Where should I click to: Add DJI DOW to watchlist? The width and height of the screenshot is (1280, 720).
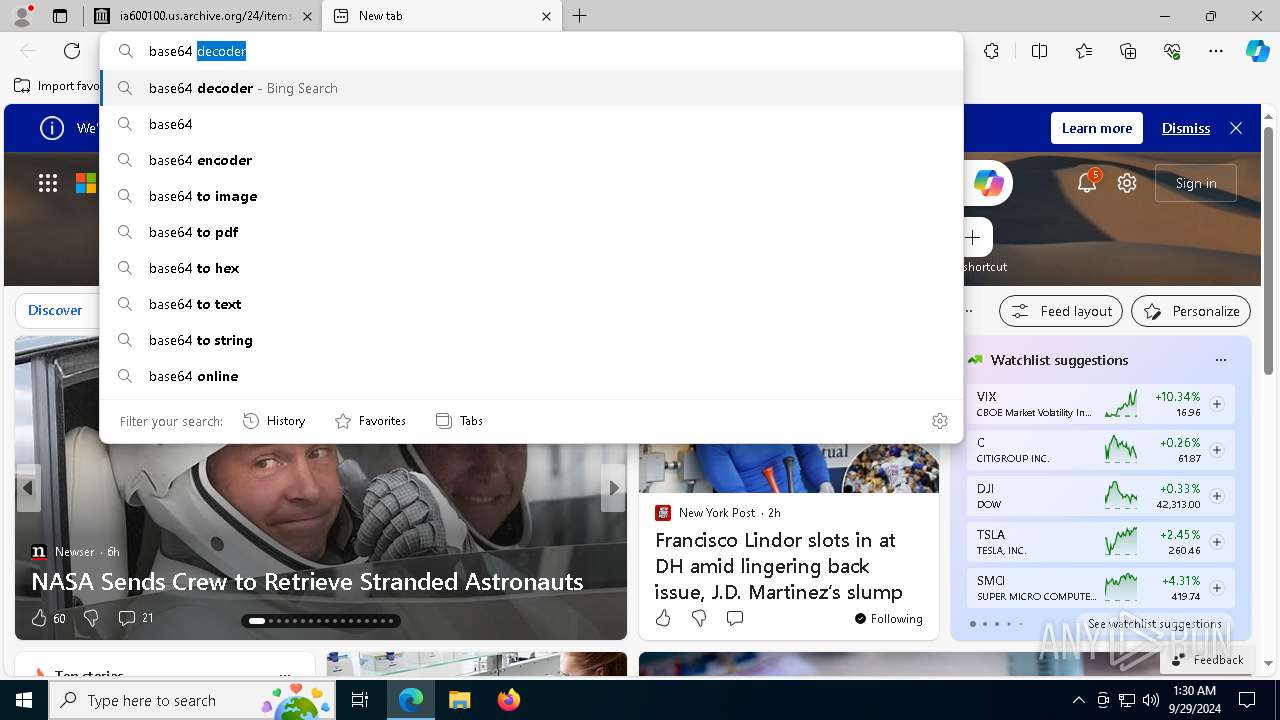(1217, 496)
